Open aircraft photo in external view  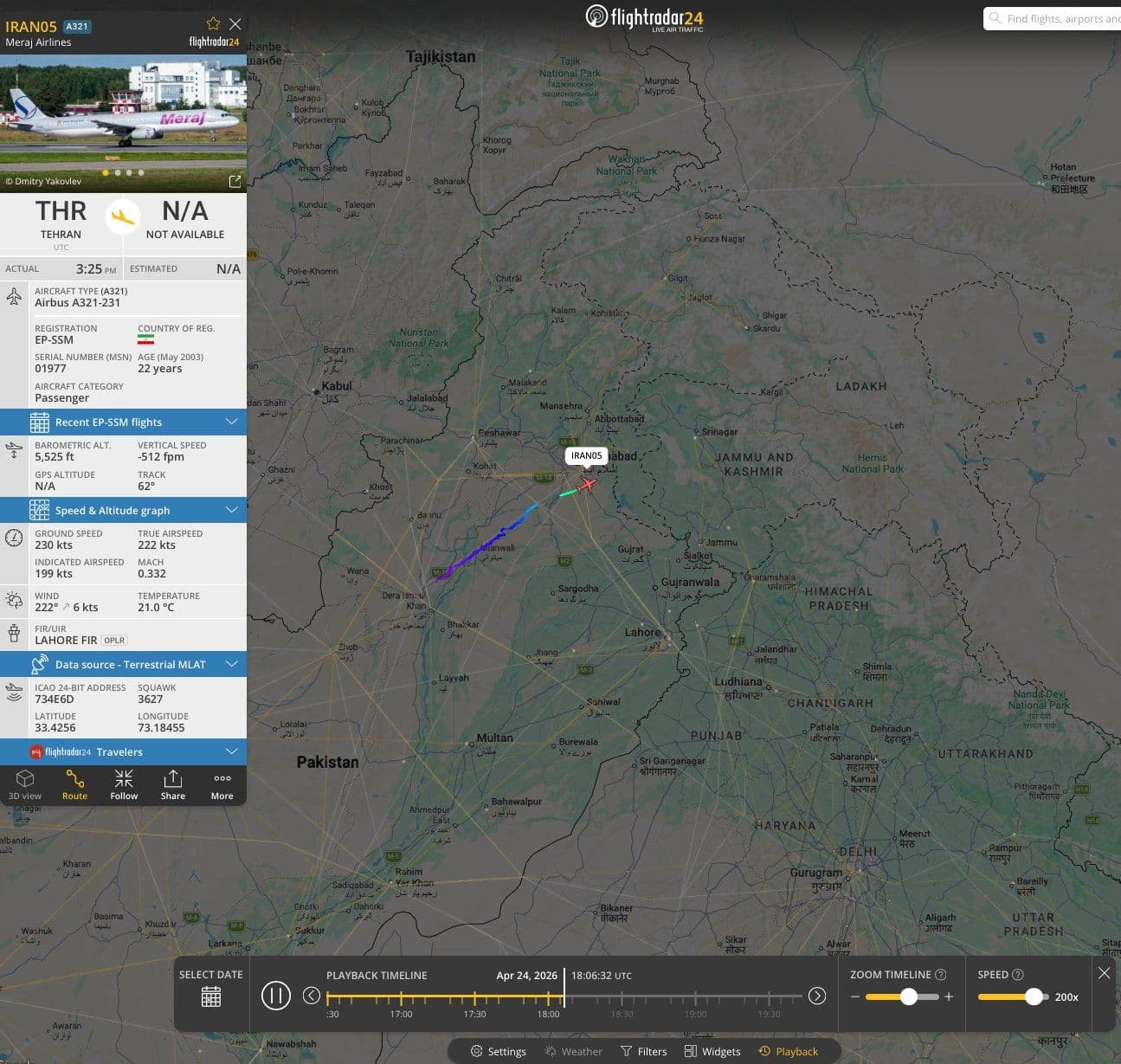point(234,182)
